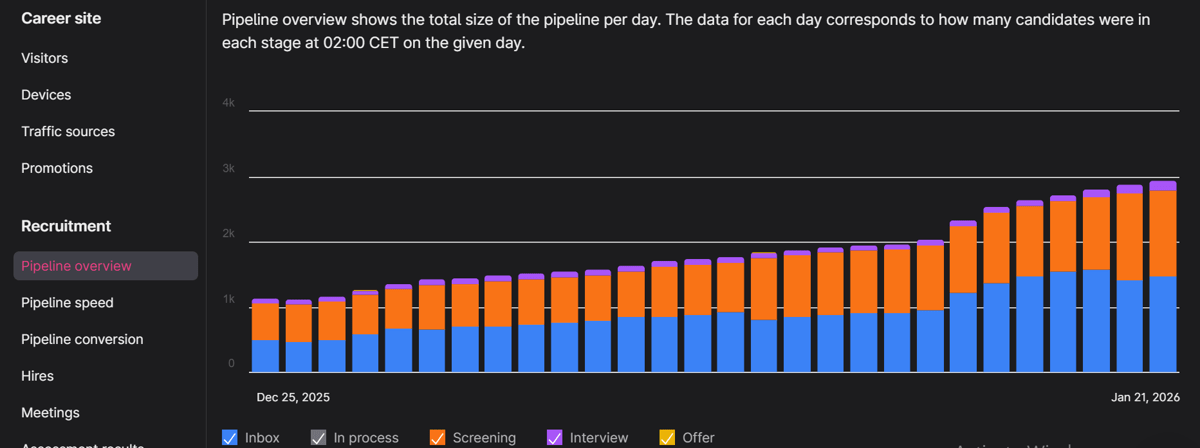Click purple Interview segment of Jan 21 bar
Screen dimensions: 1200x448
click(x=1162, y=186)
